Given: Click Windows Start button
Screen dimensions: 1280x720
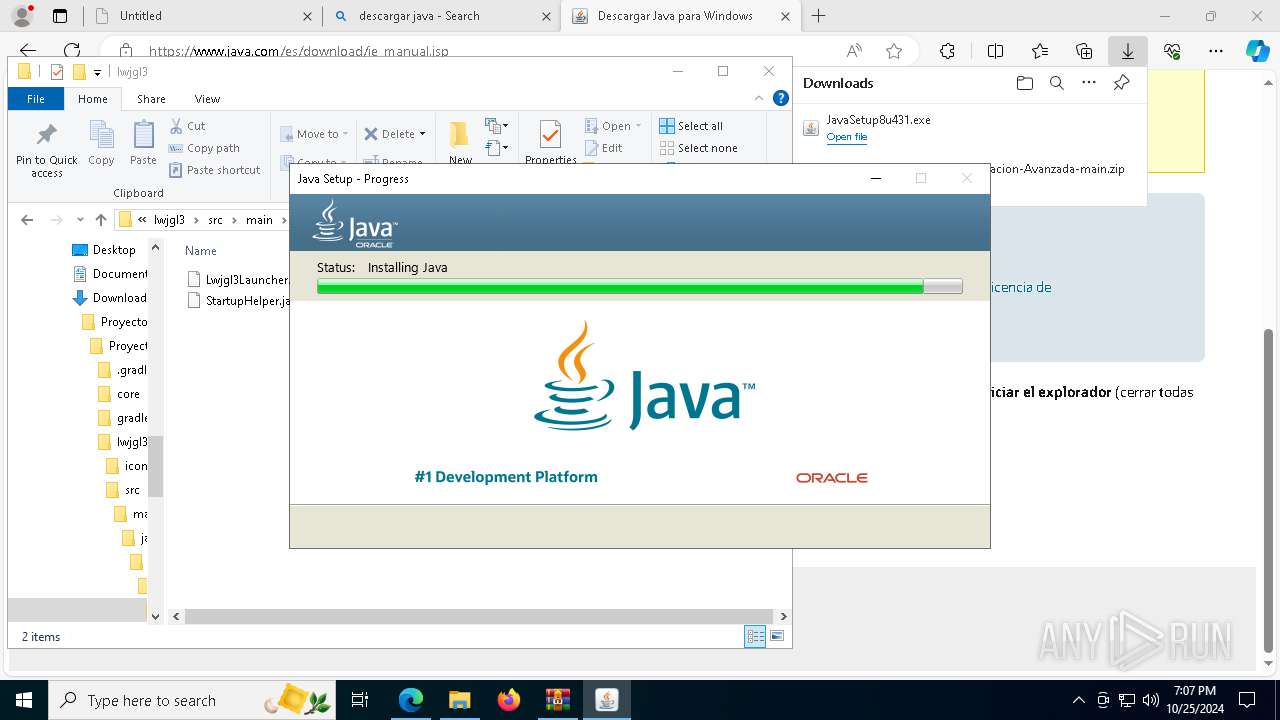Looking at the screenshot, I should coord(23,700).
